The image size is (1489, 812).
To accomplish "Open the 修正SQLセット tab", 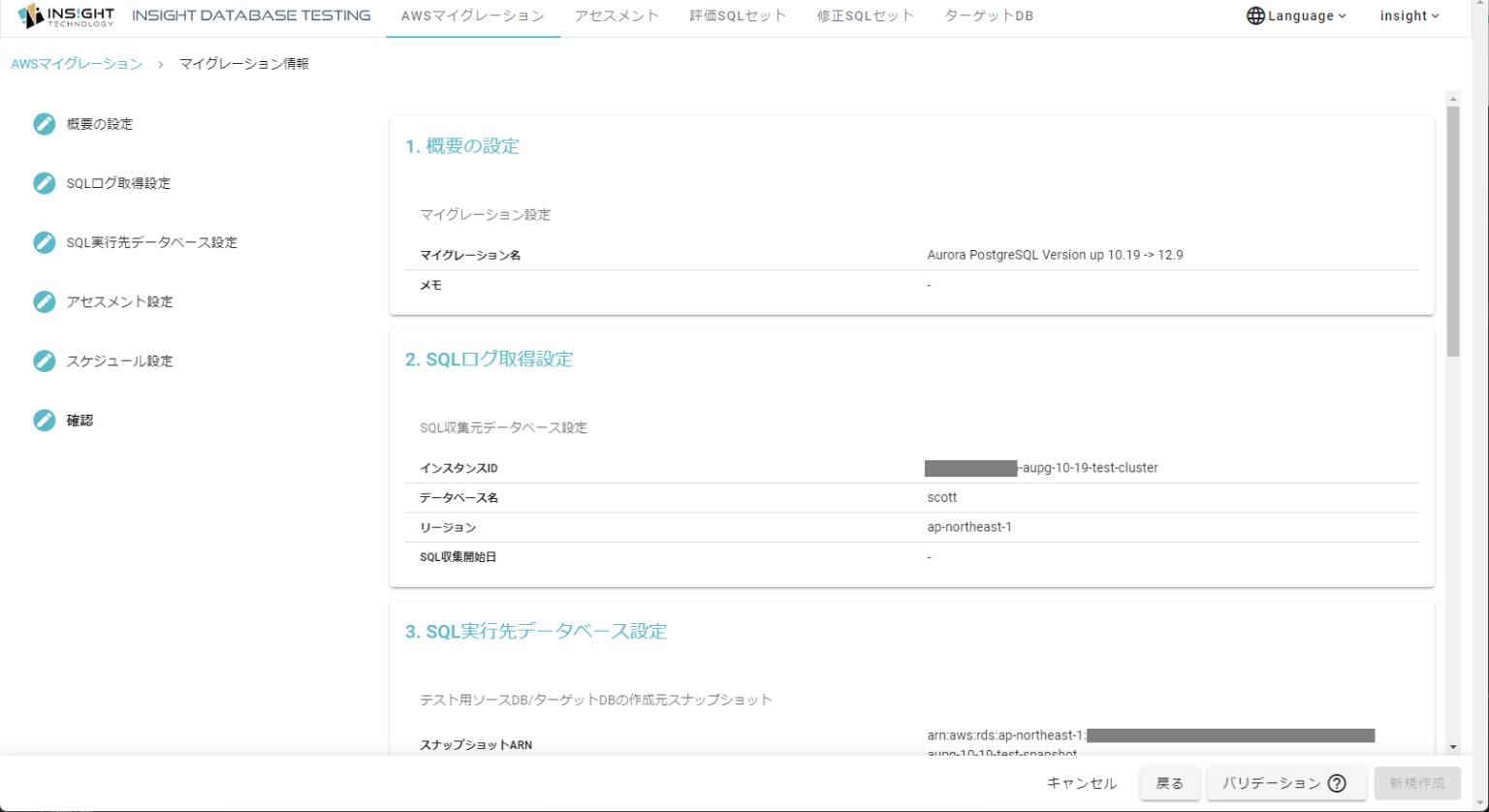I will coord(866,16).
